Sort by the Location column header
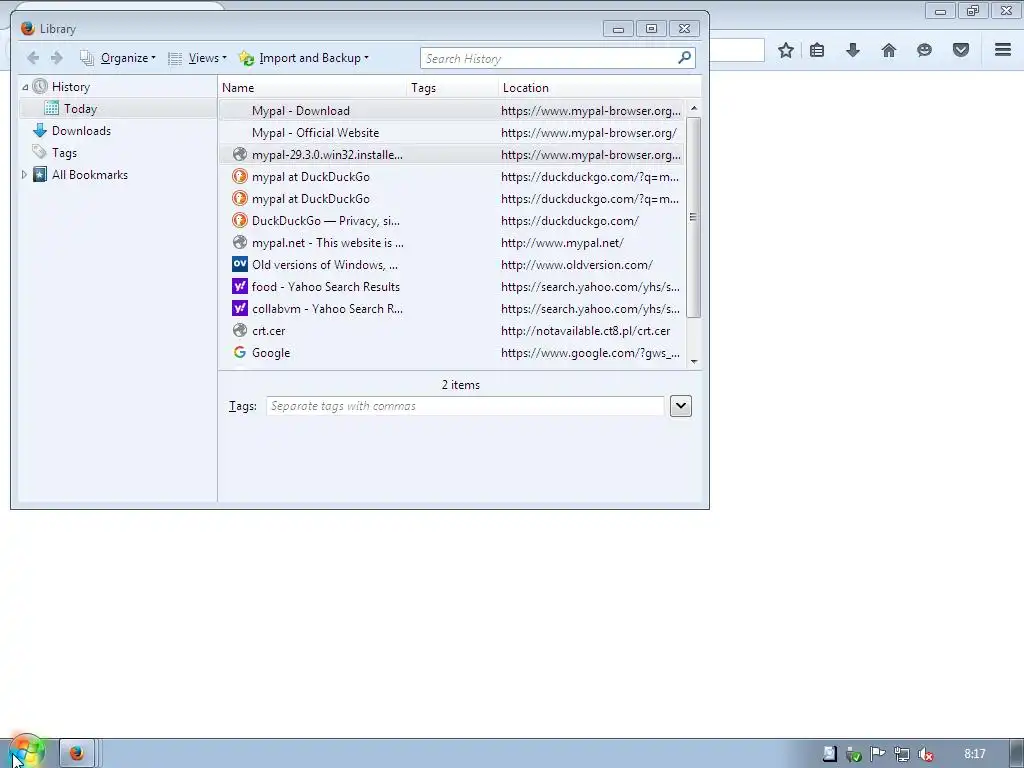 600,88
